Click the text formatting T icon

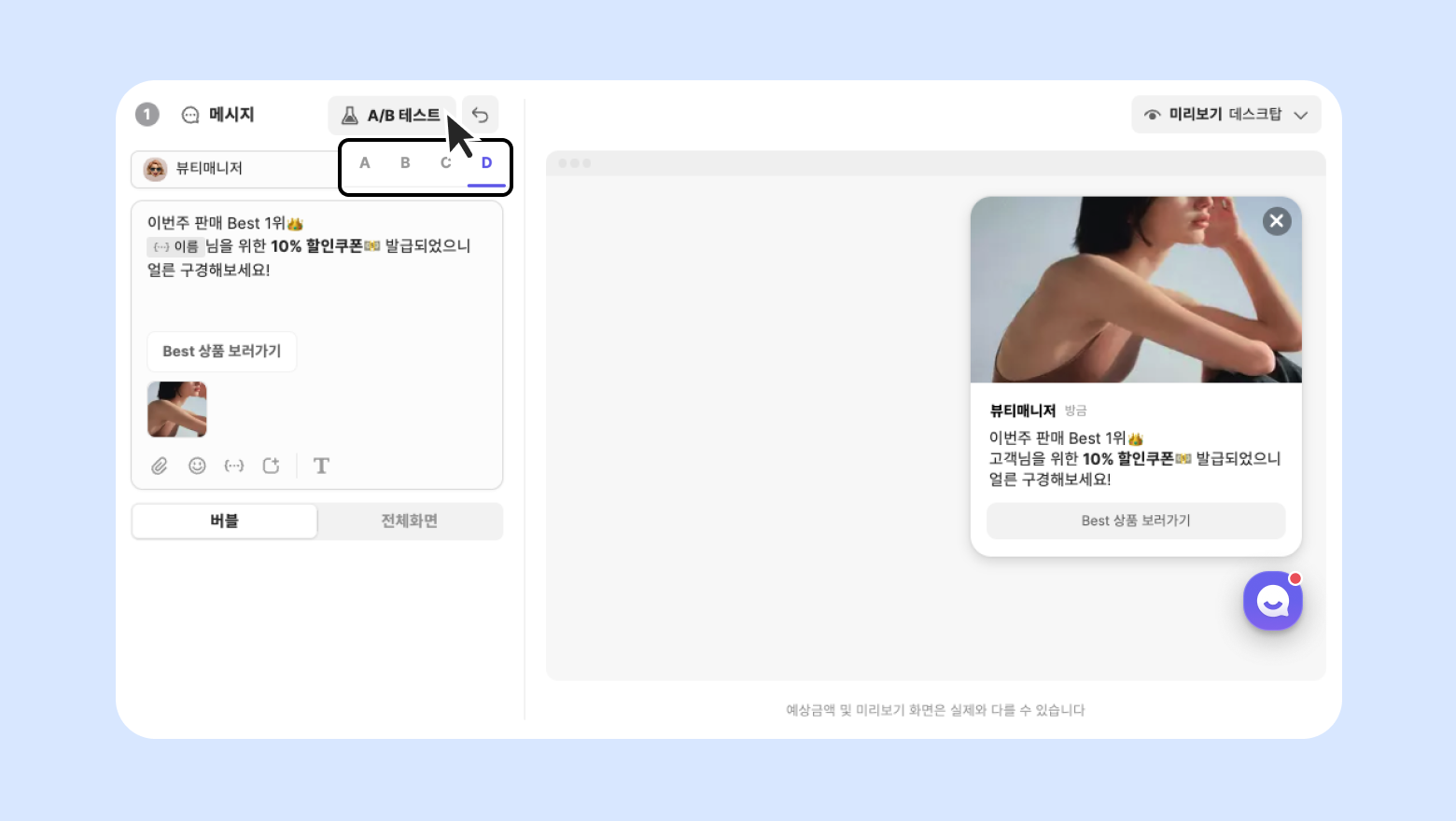coord(321,466)
